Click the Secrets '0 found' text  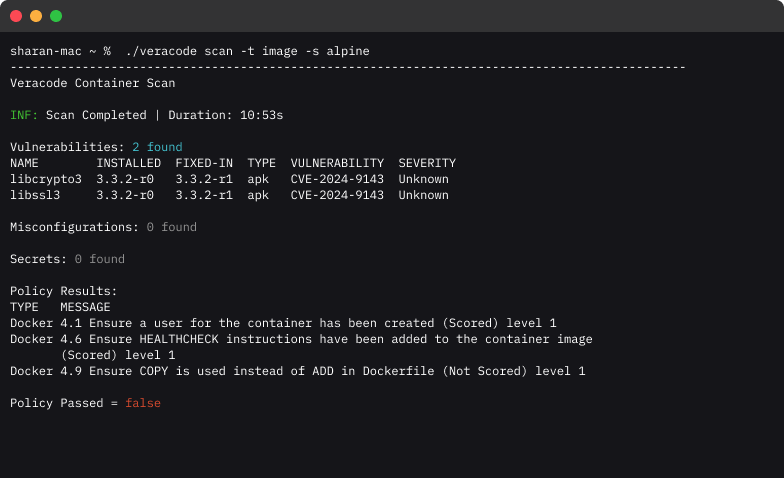coord(100,259)
